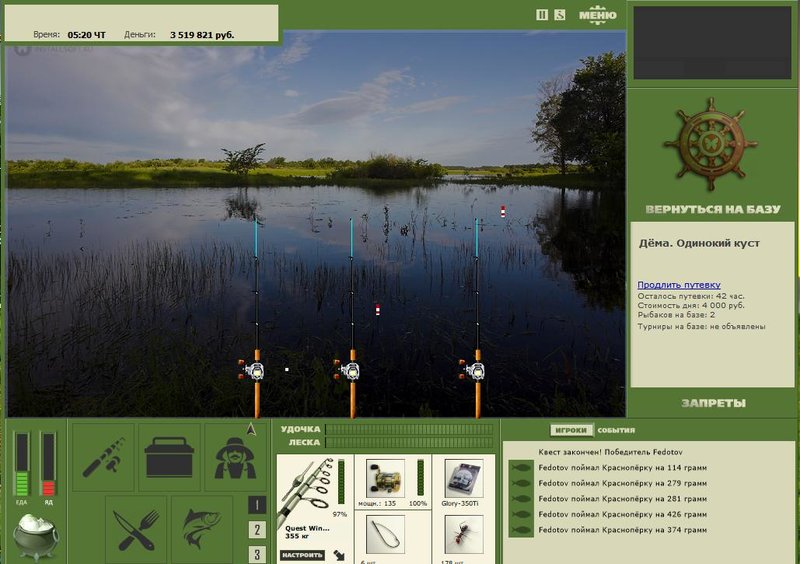Click the fish icon beside 374 грамм entry

tap(520, 530)
